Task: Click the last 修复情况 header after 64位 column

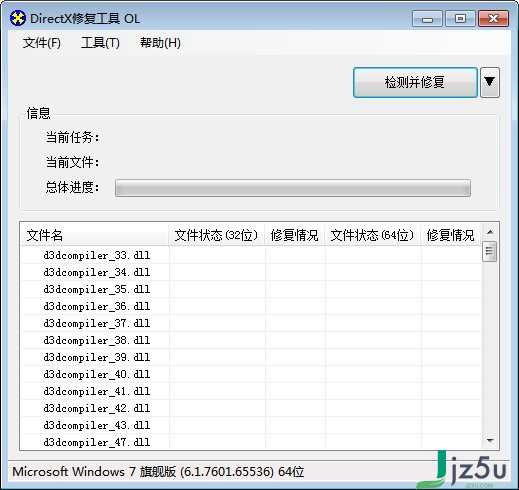Action: click(x=451, y=235)
